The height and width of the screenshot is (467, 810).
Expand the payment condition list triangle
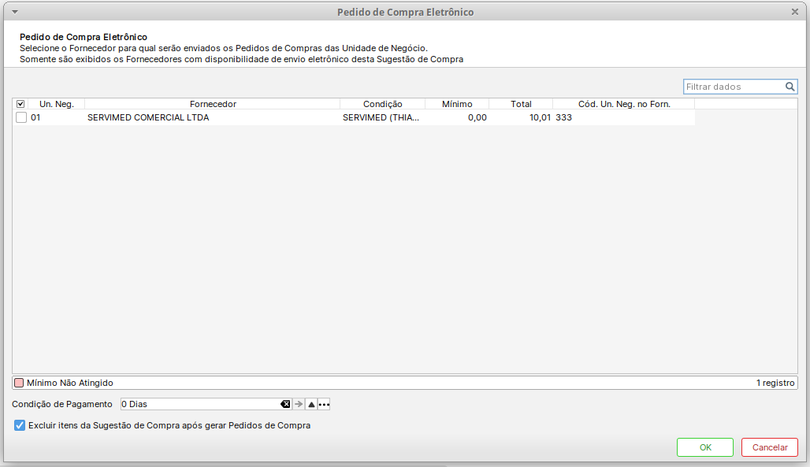311,404
